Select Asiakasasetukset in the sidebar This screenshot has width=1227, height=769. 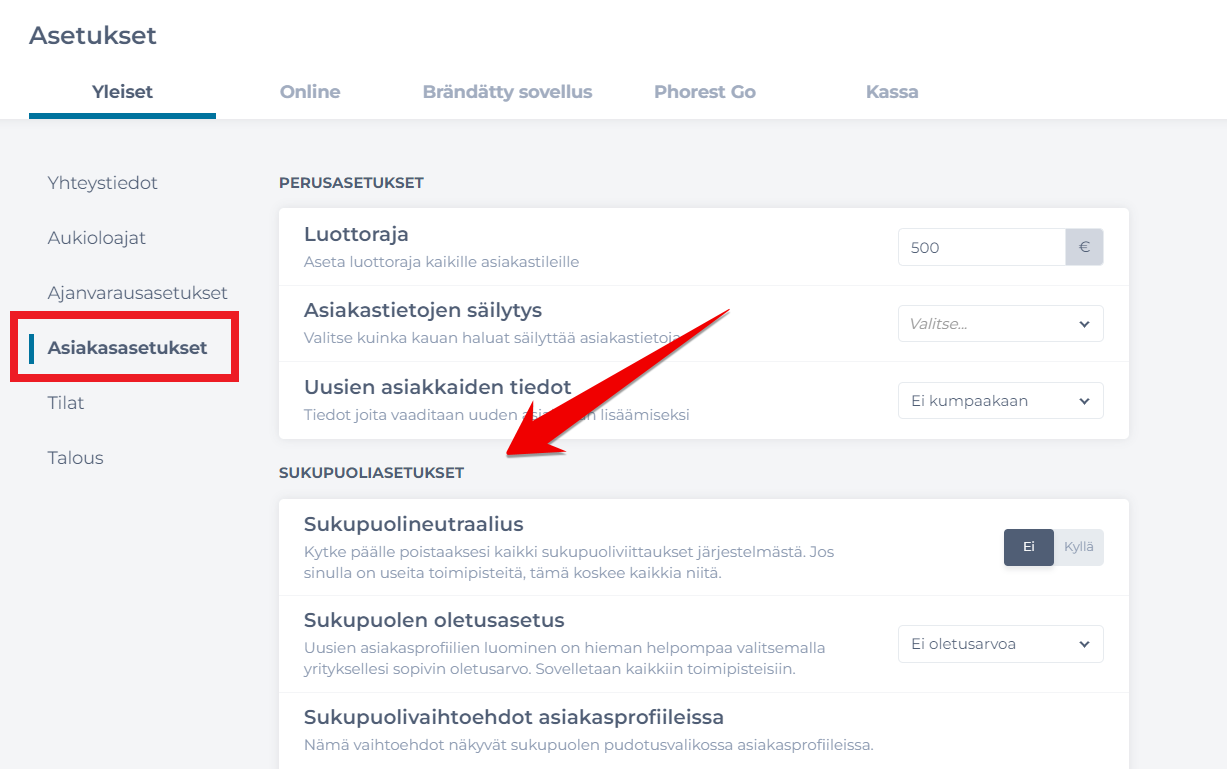125,347
